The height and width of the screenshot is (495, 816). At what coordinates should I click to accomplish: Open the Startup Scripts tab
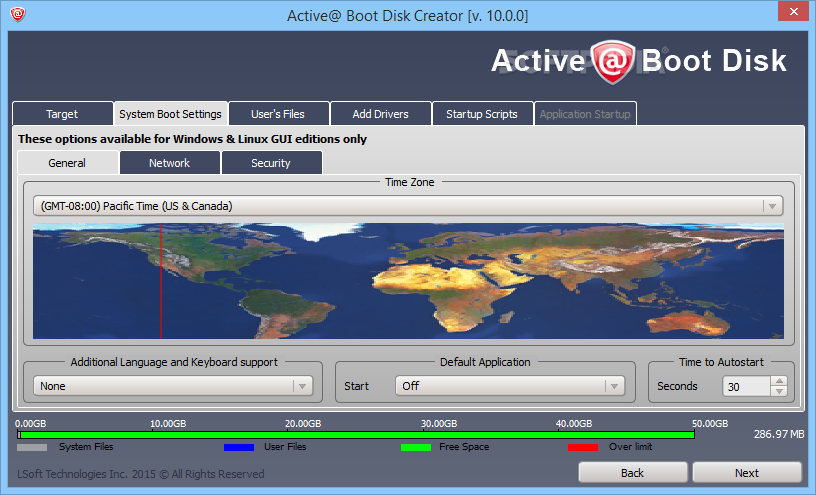pos(482,113)
